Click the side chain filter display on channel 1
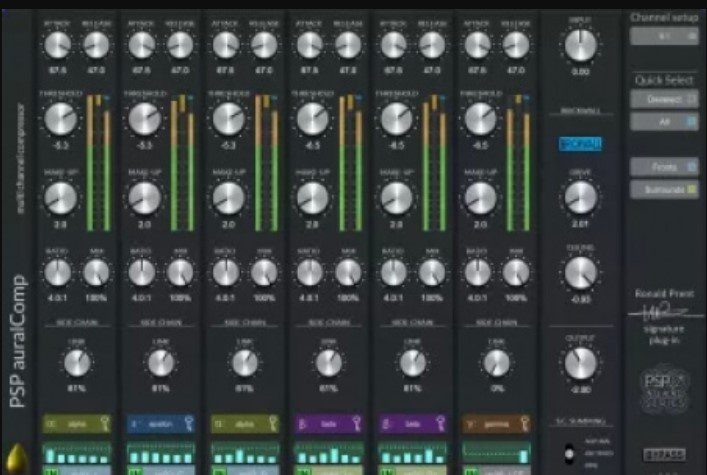This screenshot has width=707, height=475. [77, 453]
